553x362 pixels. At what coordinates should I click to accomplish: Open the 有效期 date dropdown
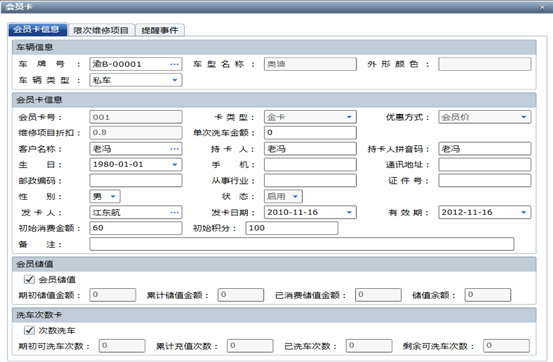click(523, 212)
